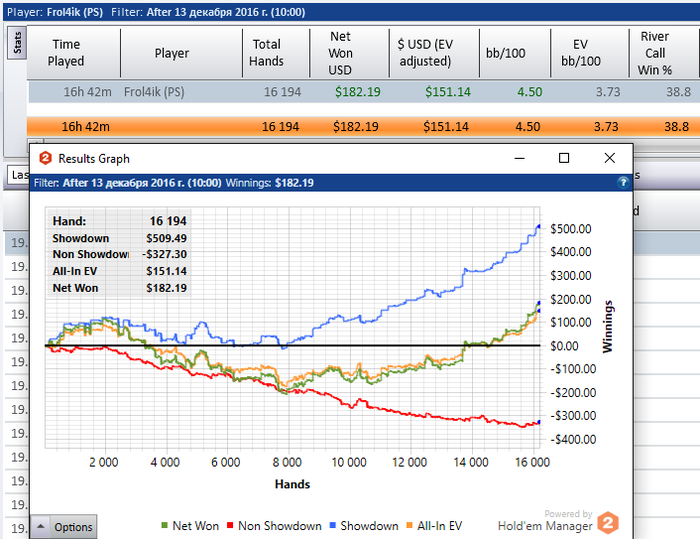Click the orange totals row $182.19 value

[356, 126]
